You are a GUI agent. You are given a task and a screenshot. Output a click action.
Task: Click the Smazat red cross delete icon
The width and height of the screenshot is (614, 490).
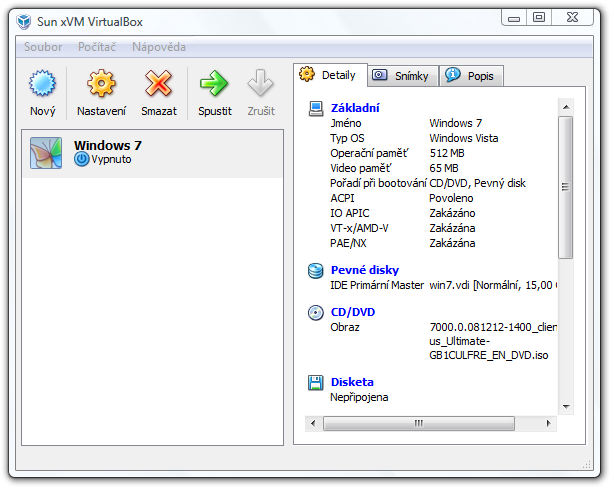pos(159,83)
